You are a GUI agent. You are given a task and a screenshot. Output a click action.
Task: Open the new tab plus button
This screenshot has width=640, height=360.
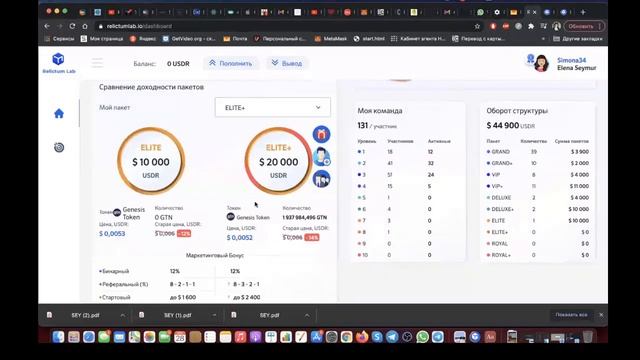point(583,12)
